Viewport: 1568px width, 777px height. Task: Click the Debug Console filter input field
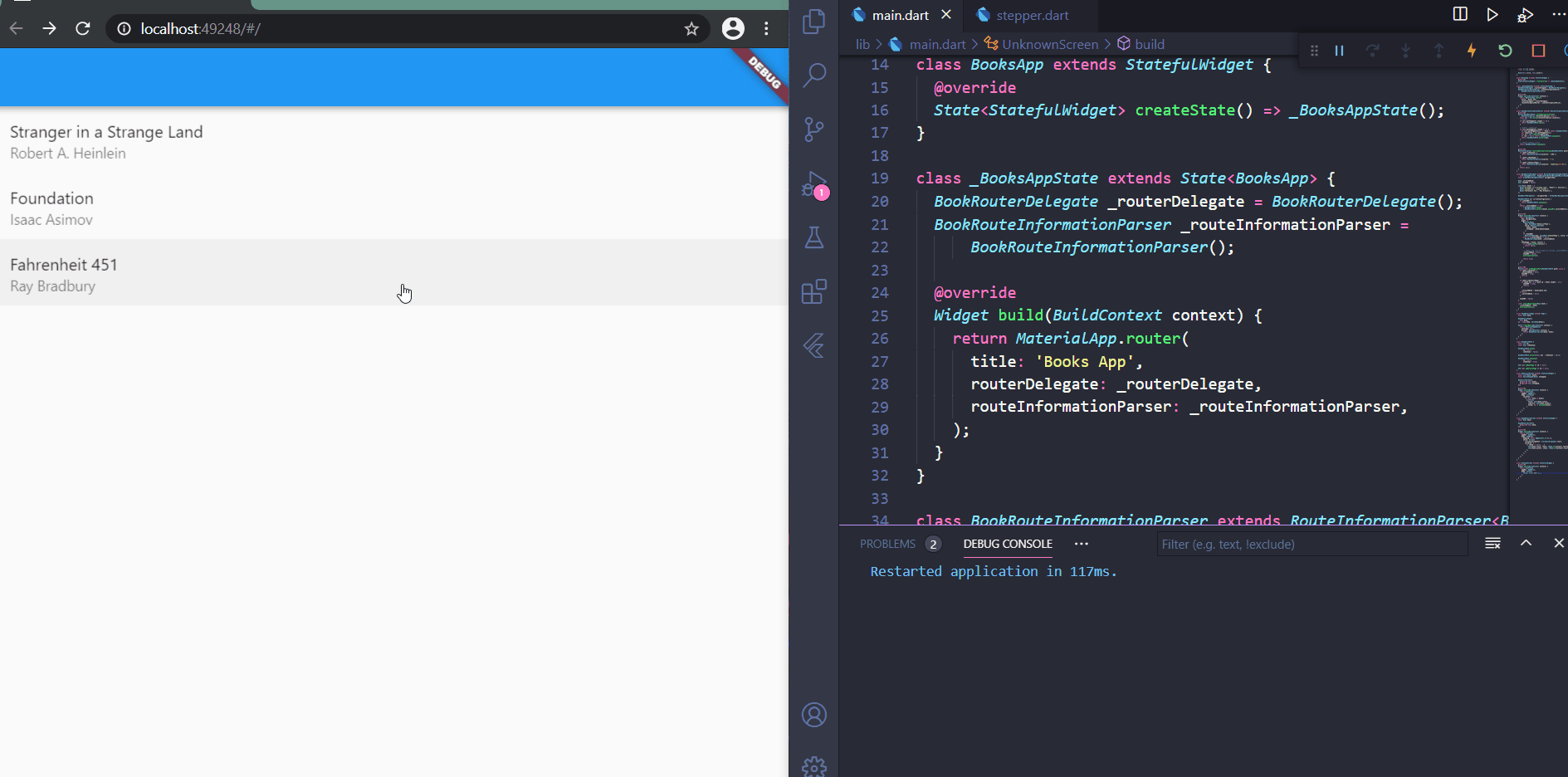point(1312,544)
